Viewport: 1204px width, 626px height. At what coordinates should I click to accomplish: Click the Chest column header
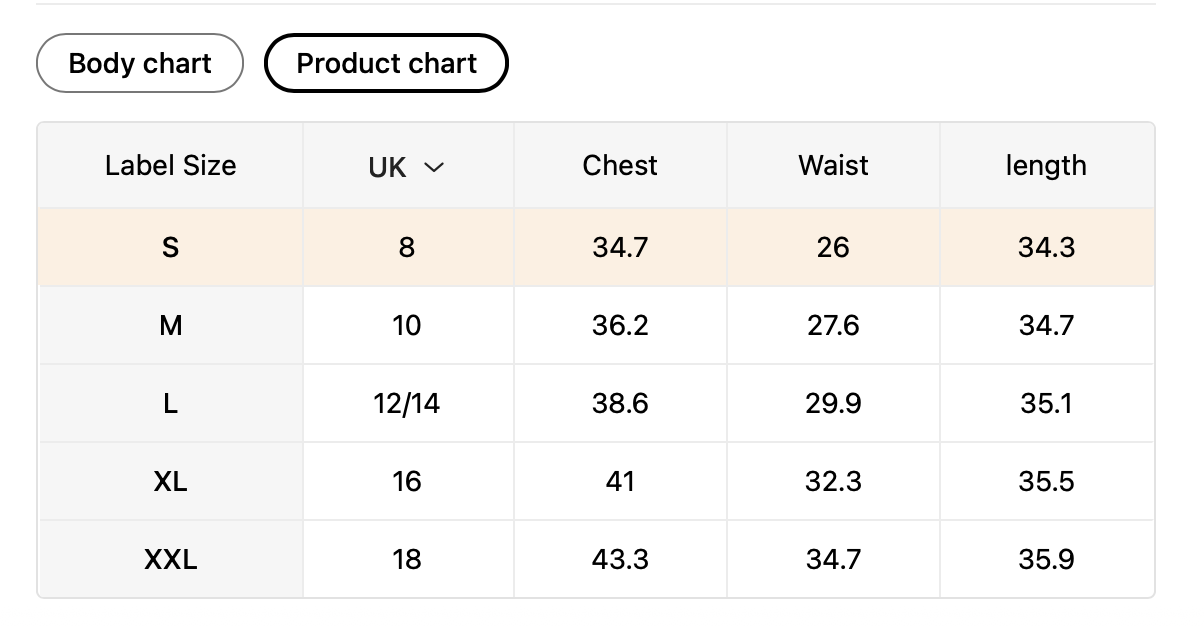click(x=620, y=166)
